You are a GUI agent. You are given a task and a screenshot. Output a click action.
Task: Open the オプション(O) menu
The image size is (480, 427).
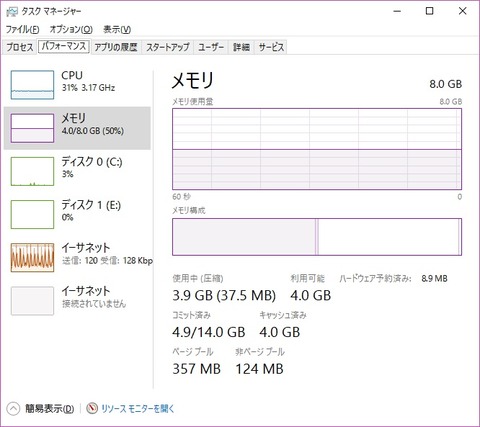pos(71,29)
